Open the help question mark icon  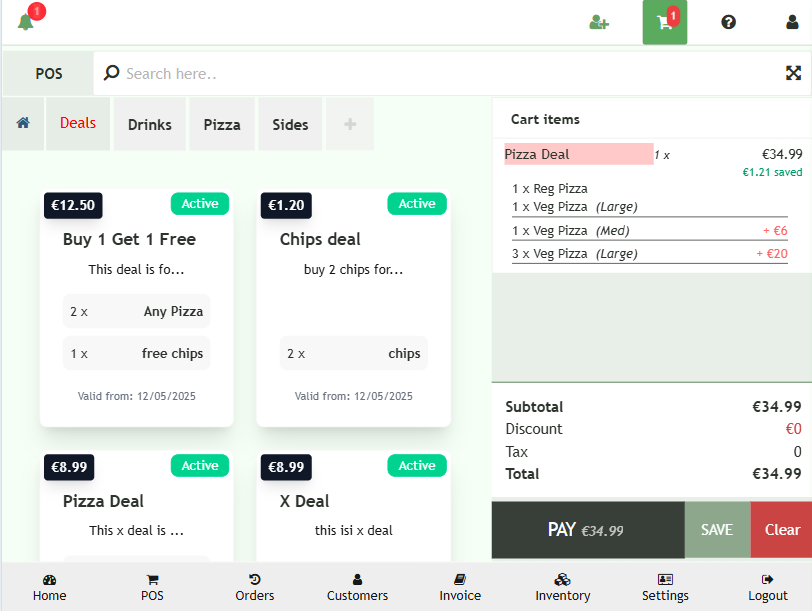[729, 22]
